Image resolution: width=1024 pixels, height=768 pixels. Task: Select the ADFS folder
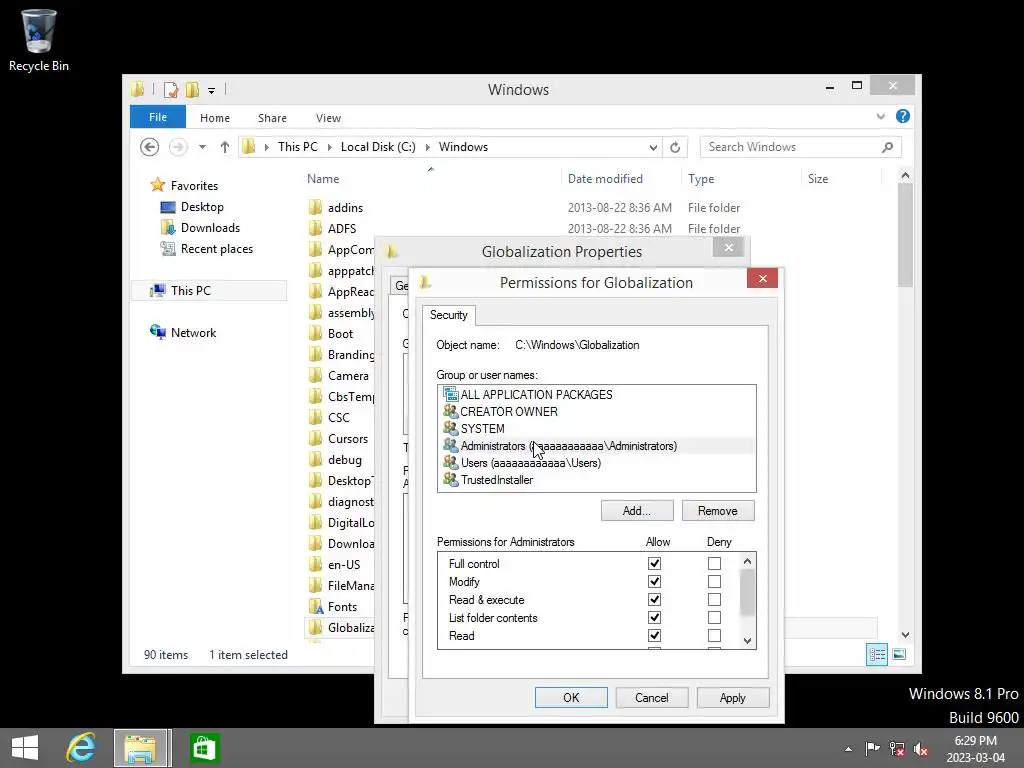[342, 229]
